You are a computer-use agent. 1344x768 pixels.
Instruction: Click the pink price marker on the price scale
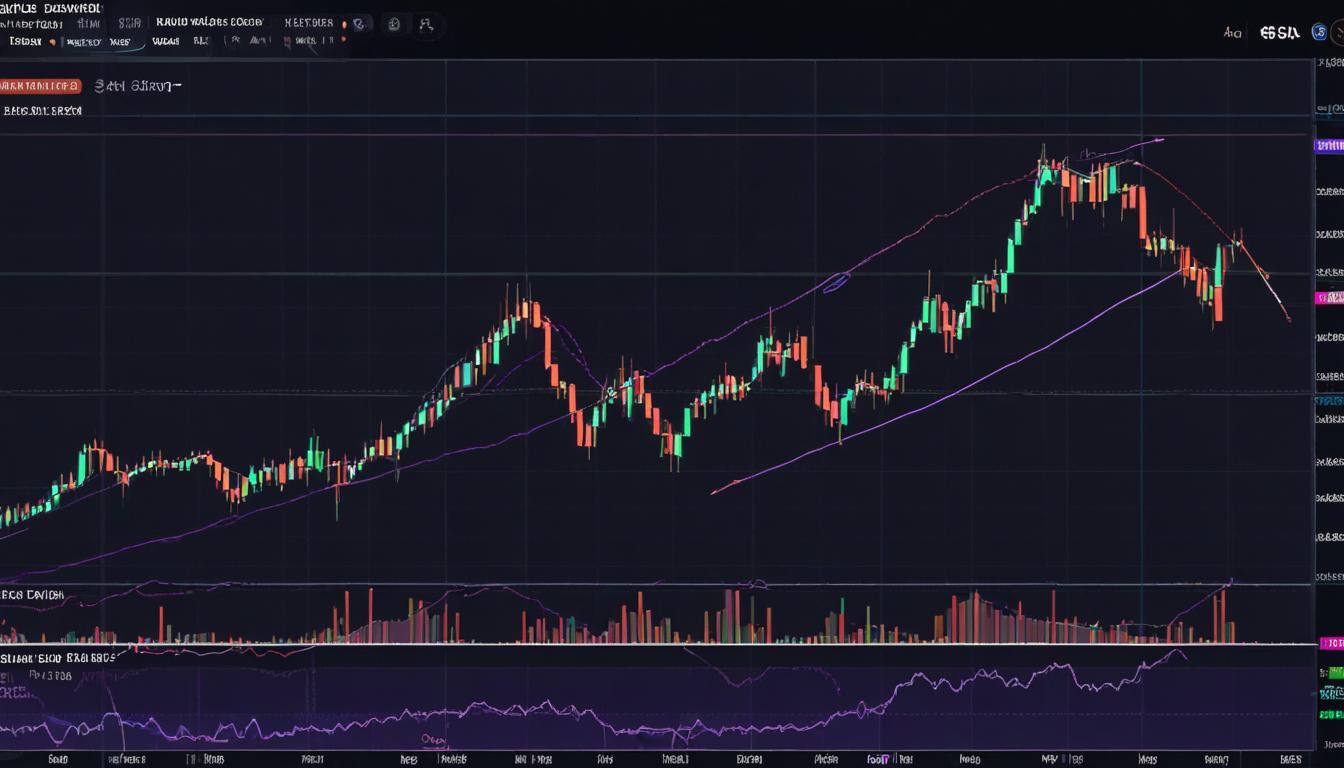point(1328,296)
